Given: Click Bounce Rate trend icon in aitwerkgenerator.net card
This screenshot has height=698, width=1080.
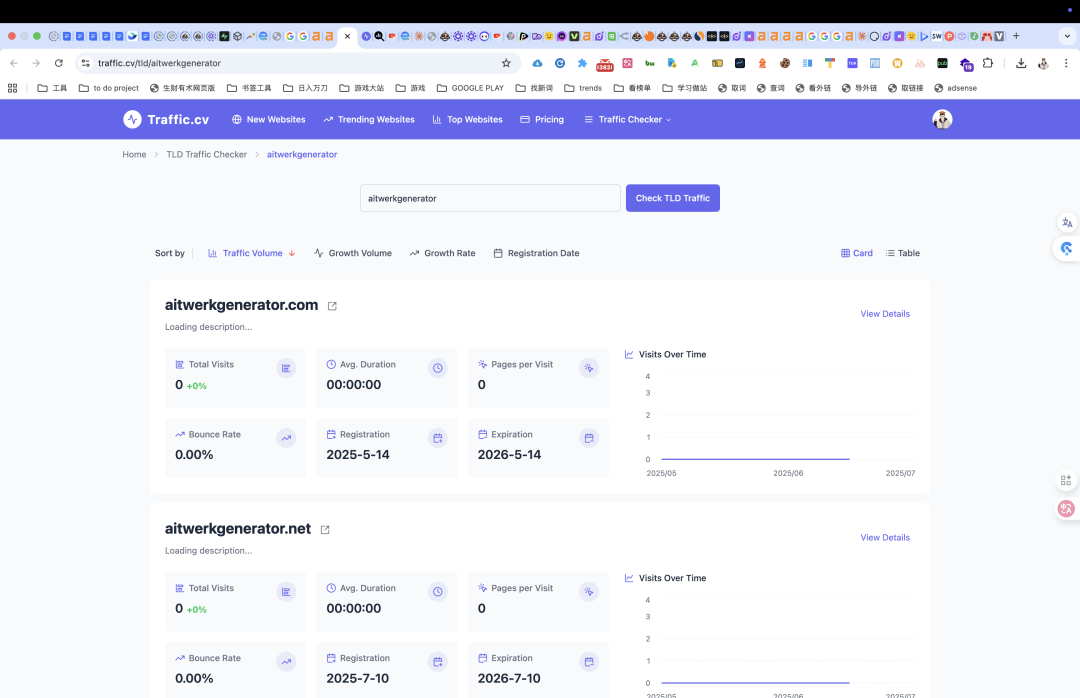Looking at the screenshot, I should 286,662.
